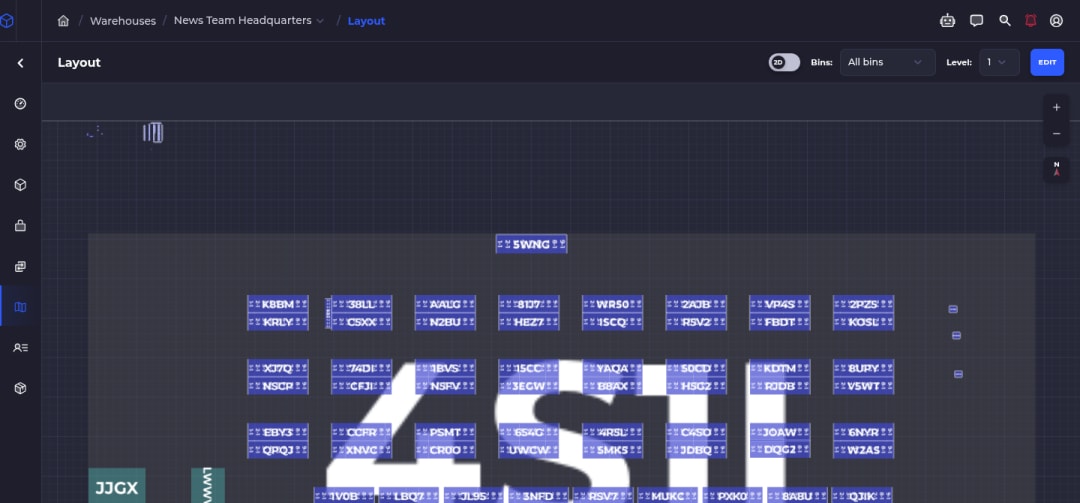Image resolution: width=1080 pixels, height=503 pixels.
Task: Select bin 5WNG at the top
Action: point(531,244)
